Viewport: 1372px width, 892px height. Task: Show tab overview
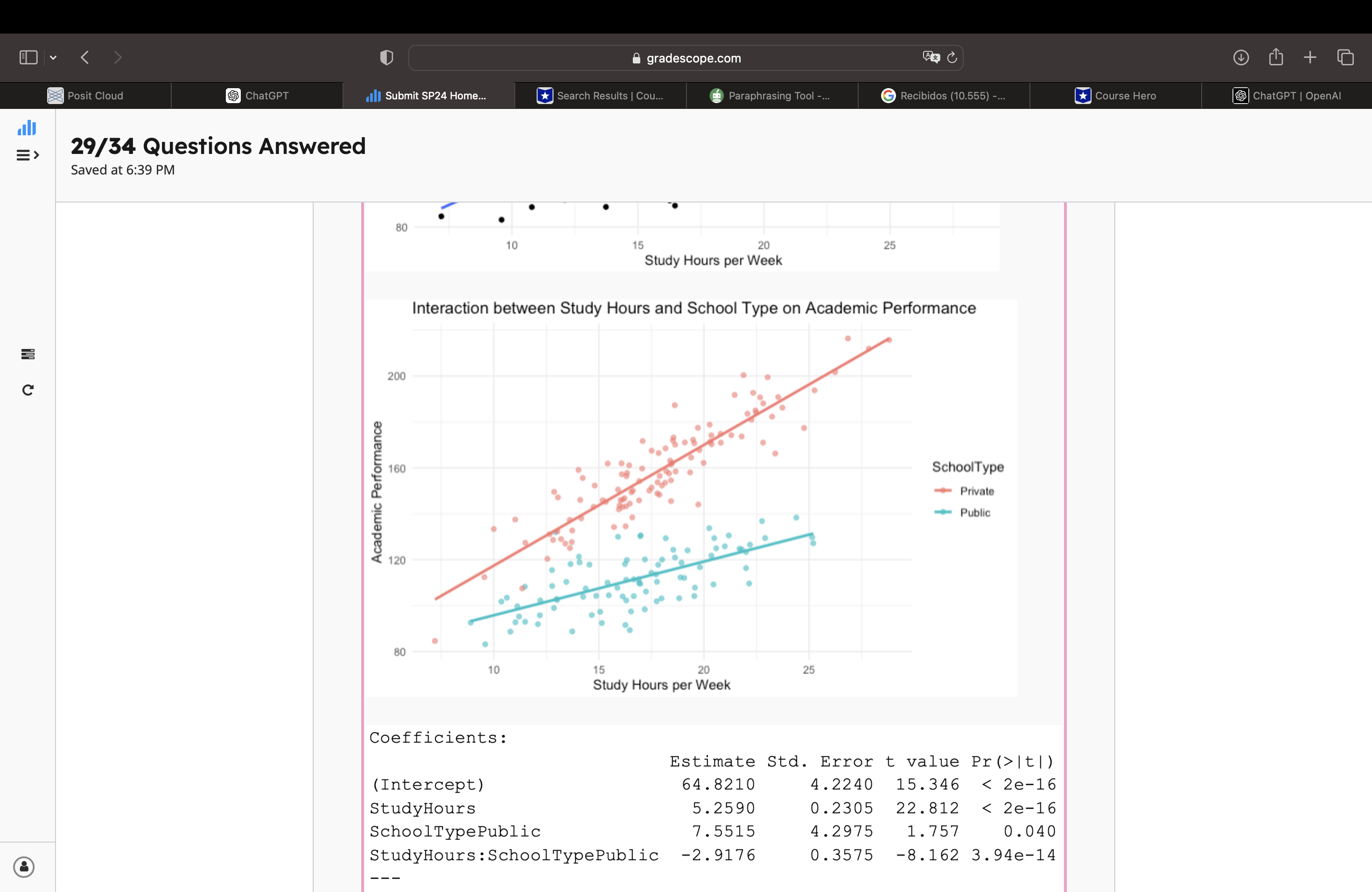(x=1345, y=58)
